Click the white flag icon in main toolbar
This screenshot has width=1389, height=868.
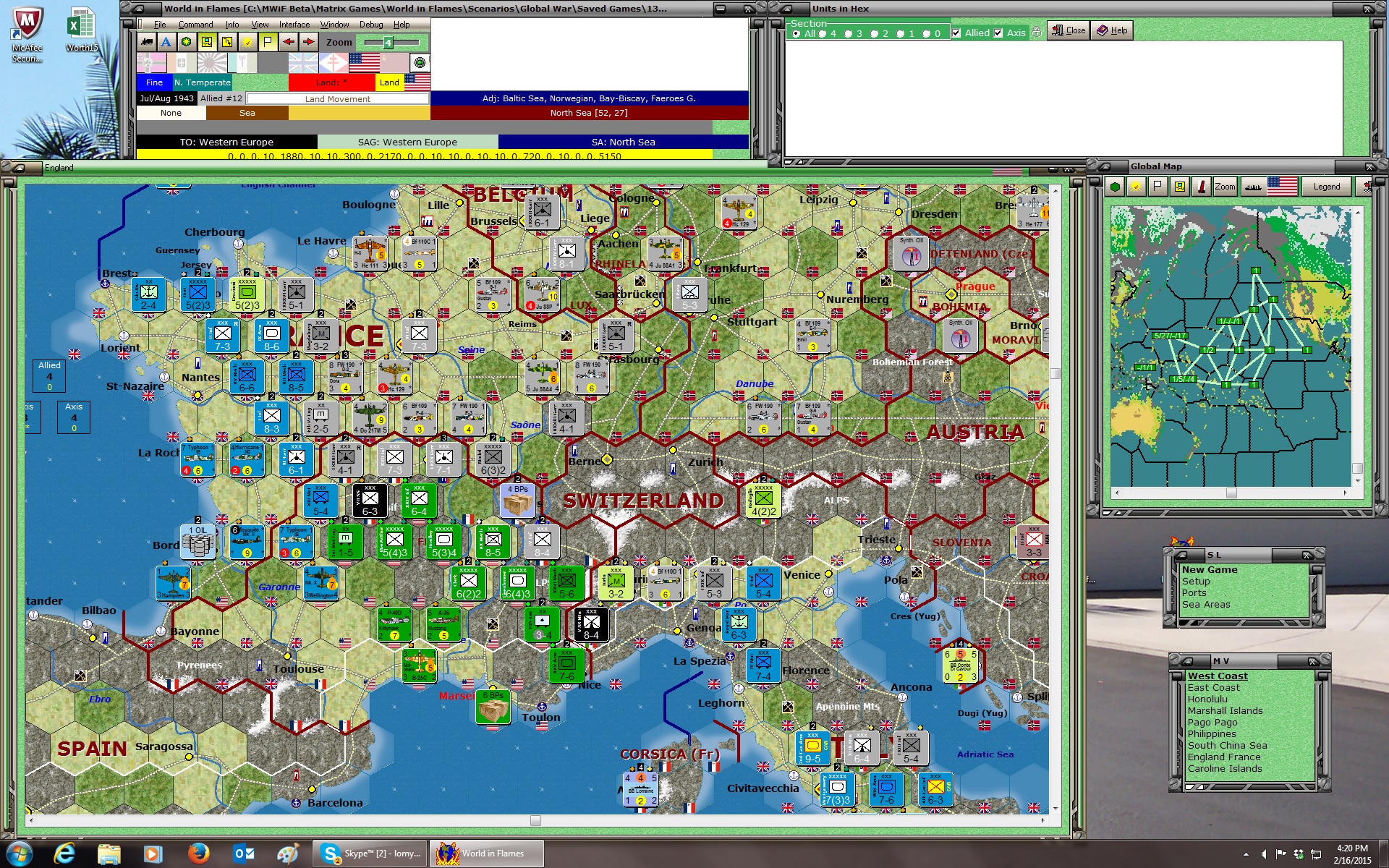(x=268, y=42)
